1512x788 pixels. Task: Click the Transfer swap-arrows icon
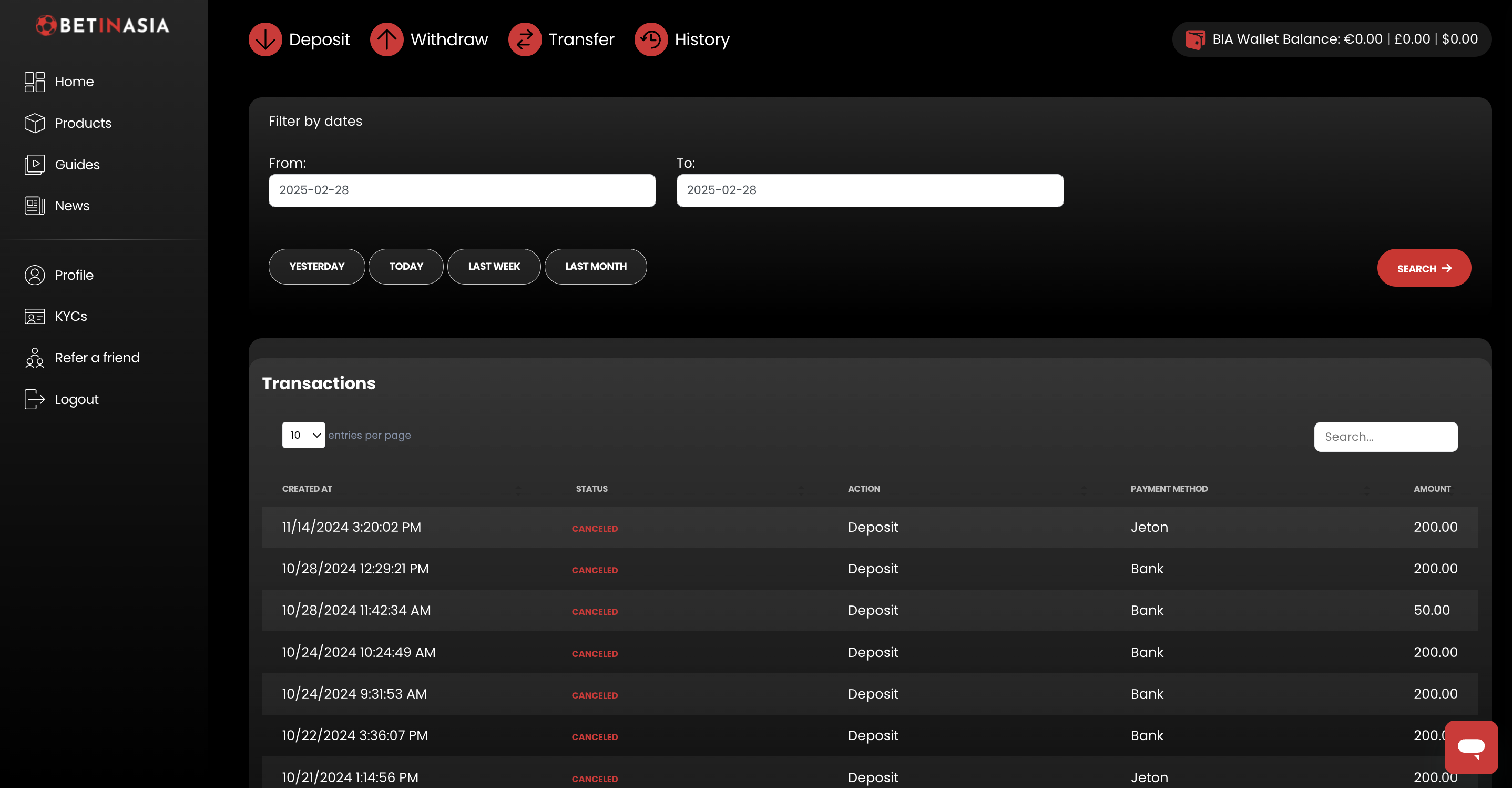pyautogui.click(x=524, y=39)
